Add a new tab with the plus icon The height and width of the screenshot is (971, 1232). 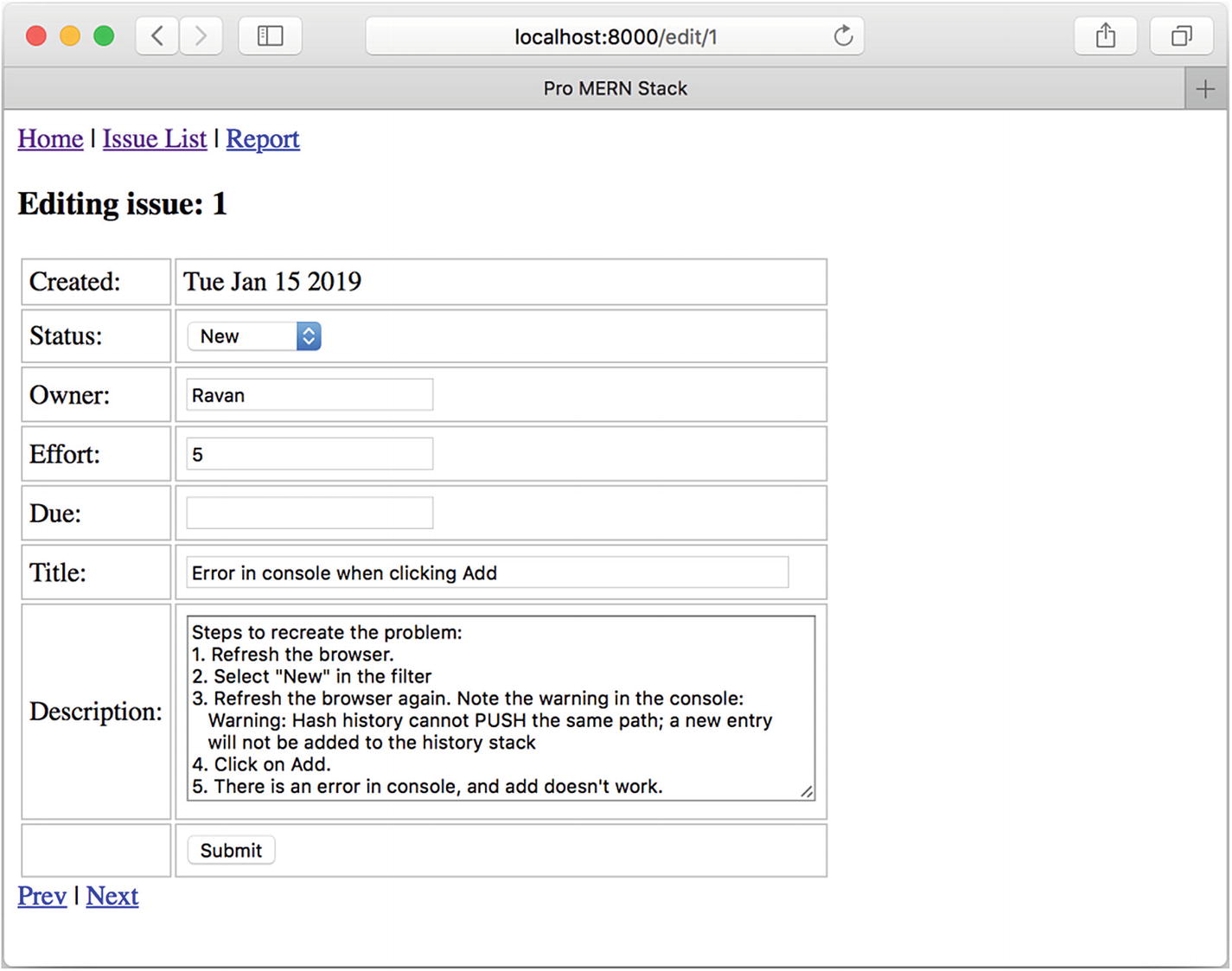click(x=1205, y=89)
